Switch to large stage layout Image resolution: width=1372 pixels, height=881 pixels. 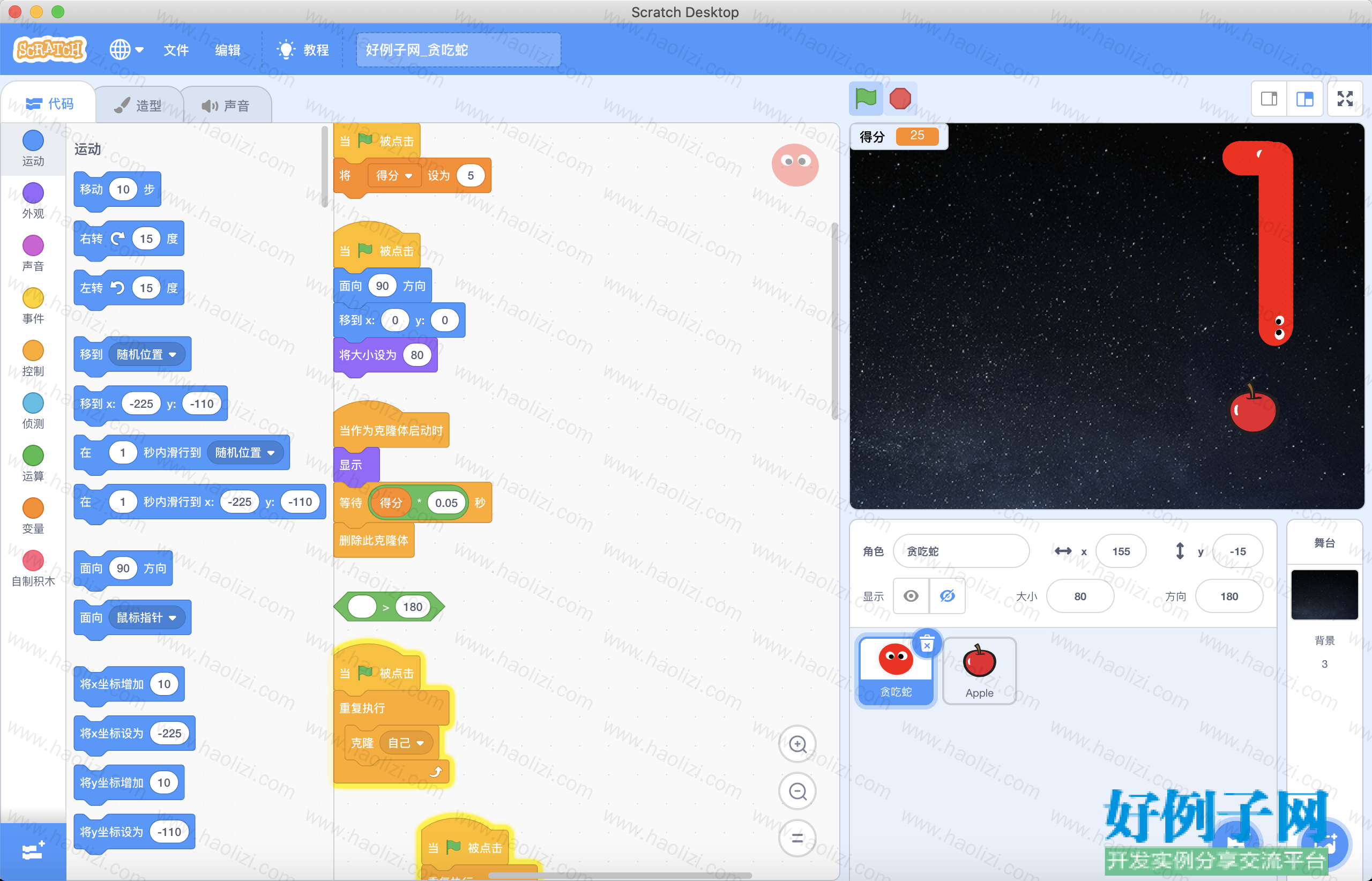point(1305,99)
